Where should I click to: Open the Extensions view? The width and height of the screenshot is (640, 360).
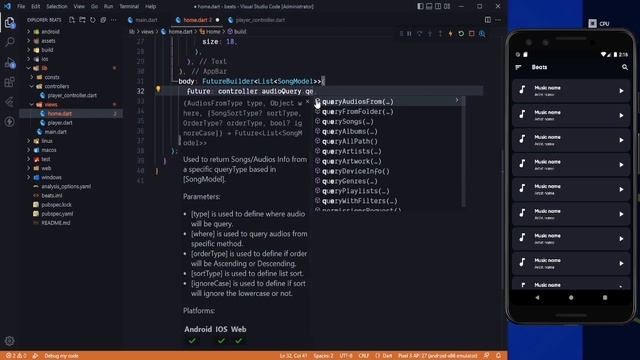point(9,82)
